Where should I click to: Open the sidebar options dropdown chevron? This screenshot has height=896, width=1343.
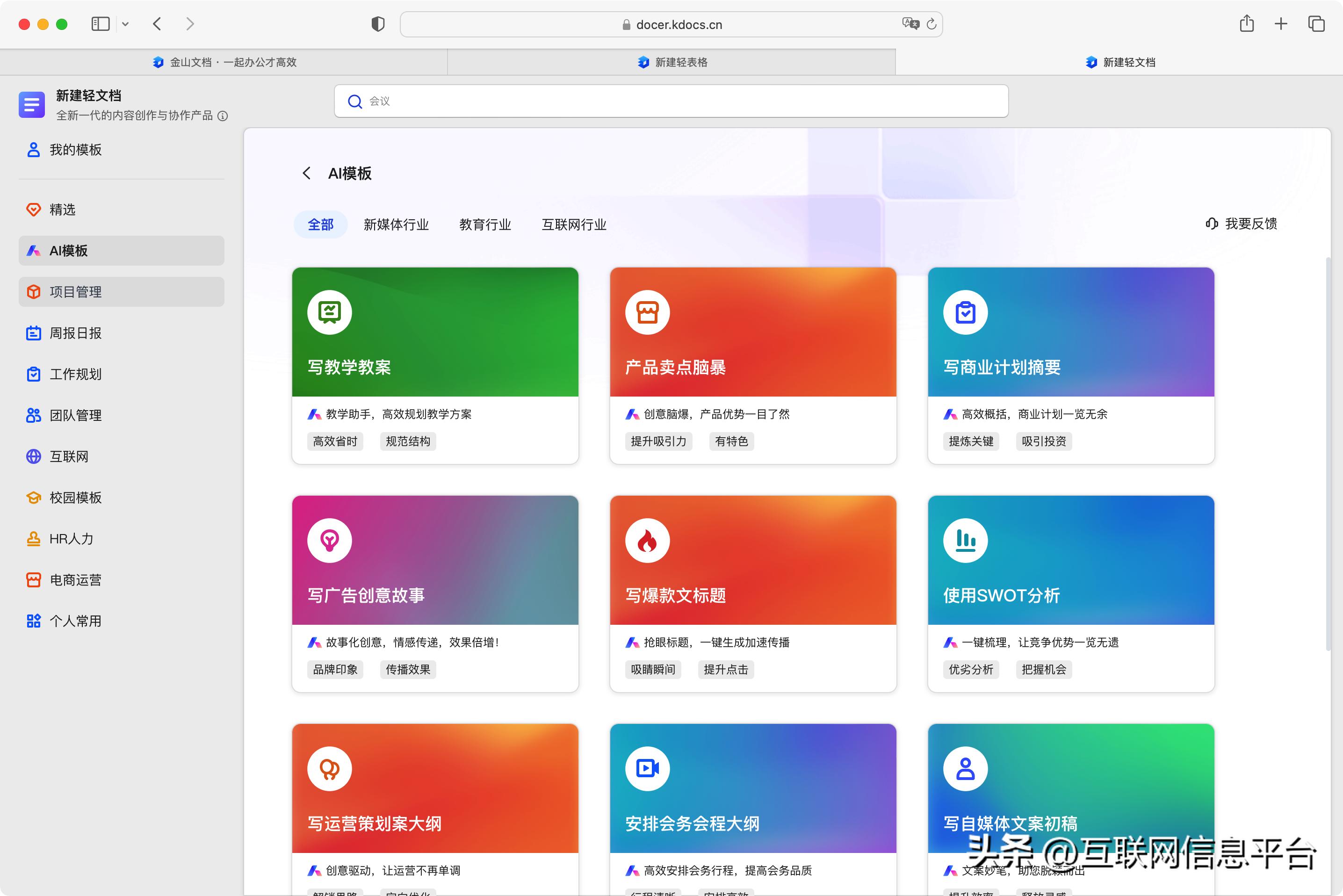[126, 24]
